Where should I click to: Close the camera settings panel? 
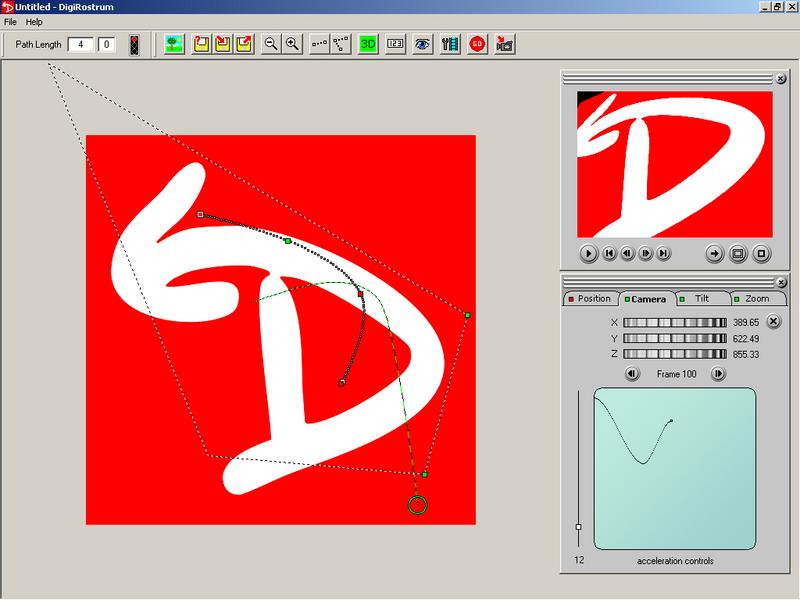(x=781, y=282)
